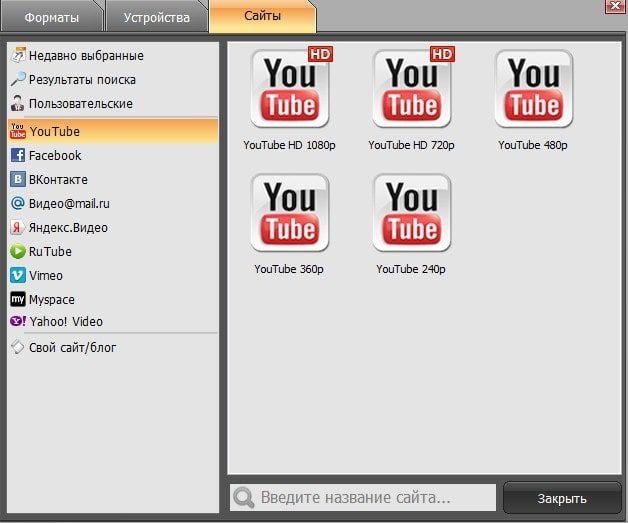Click the YouTube 240p caption
The width and height of the screenshot is (628, 523).
[411, 269]
